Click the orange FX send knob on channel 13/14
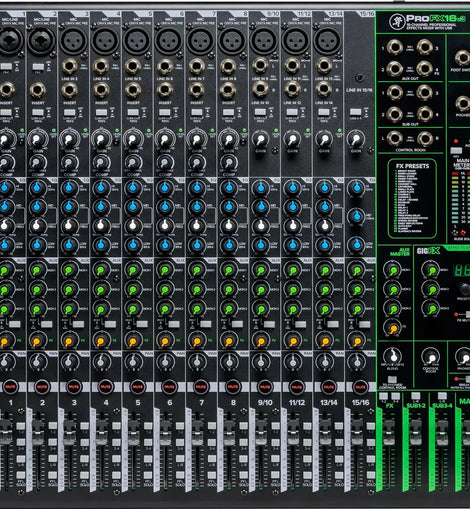The width and height of the screenshot is (470, 509). tap(325, 341)
